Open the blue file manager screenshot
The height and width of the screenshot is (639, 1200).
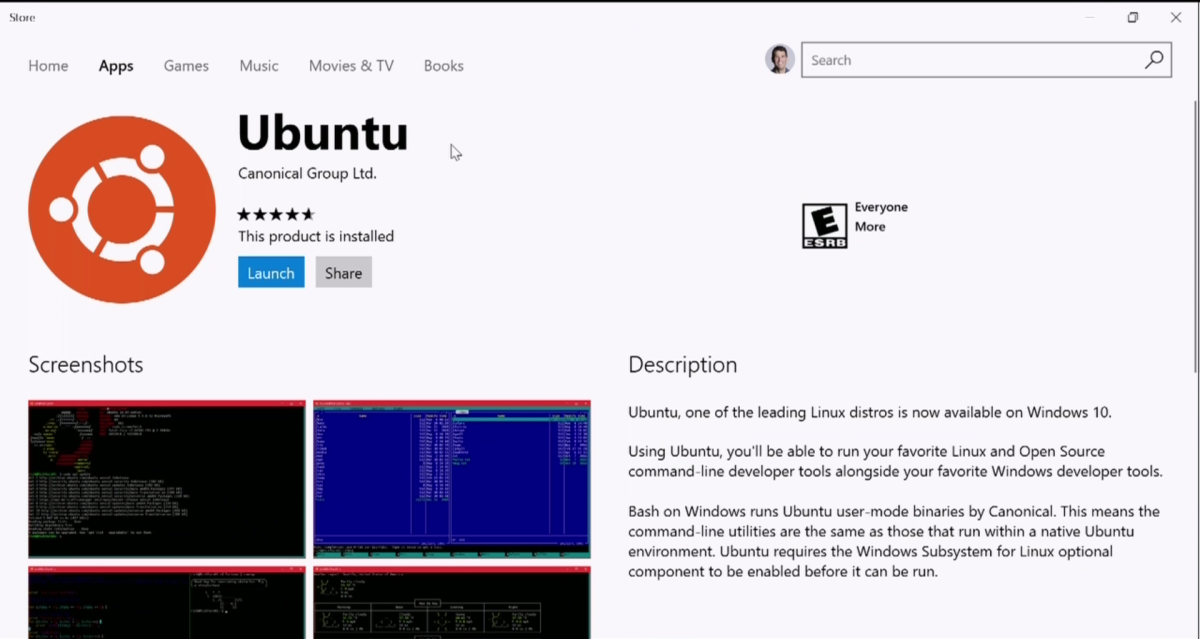pos(452,479)
